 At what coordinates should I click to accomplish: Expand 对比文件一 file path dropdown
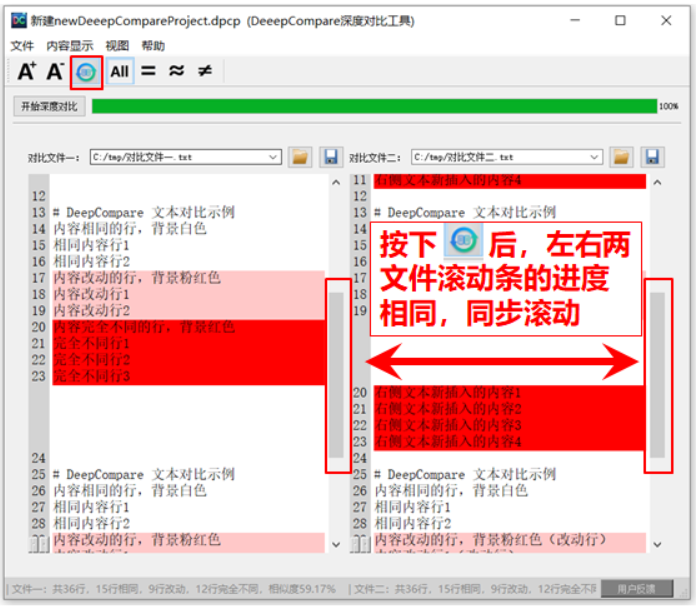tap(274, 157)
